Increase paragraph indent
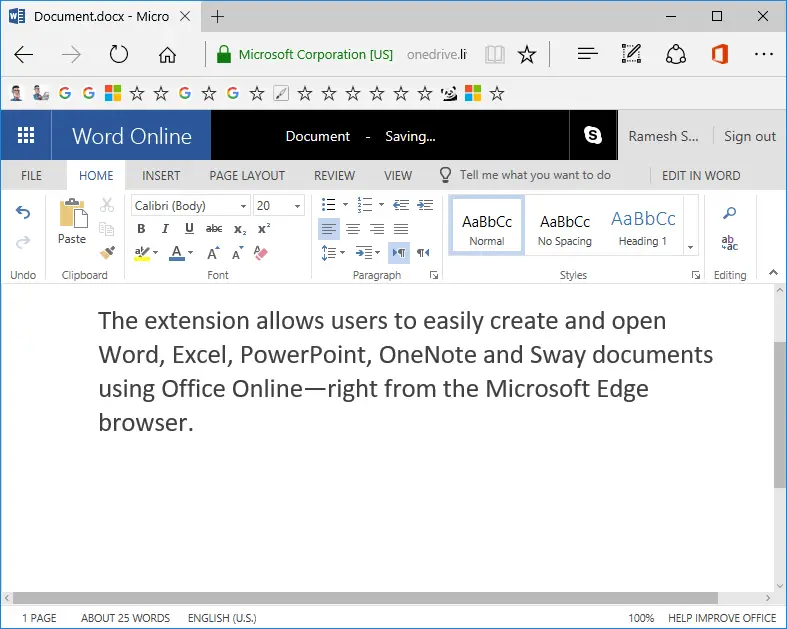787x629 pixels. point(425,205)
